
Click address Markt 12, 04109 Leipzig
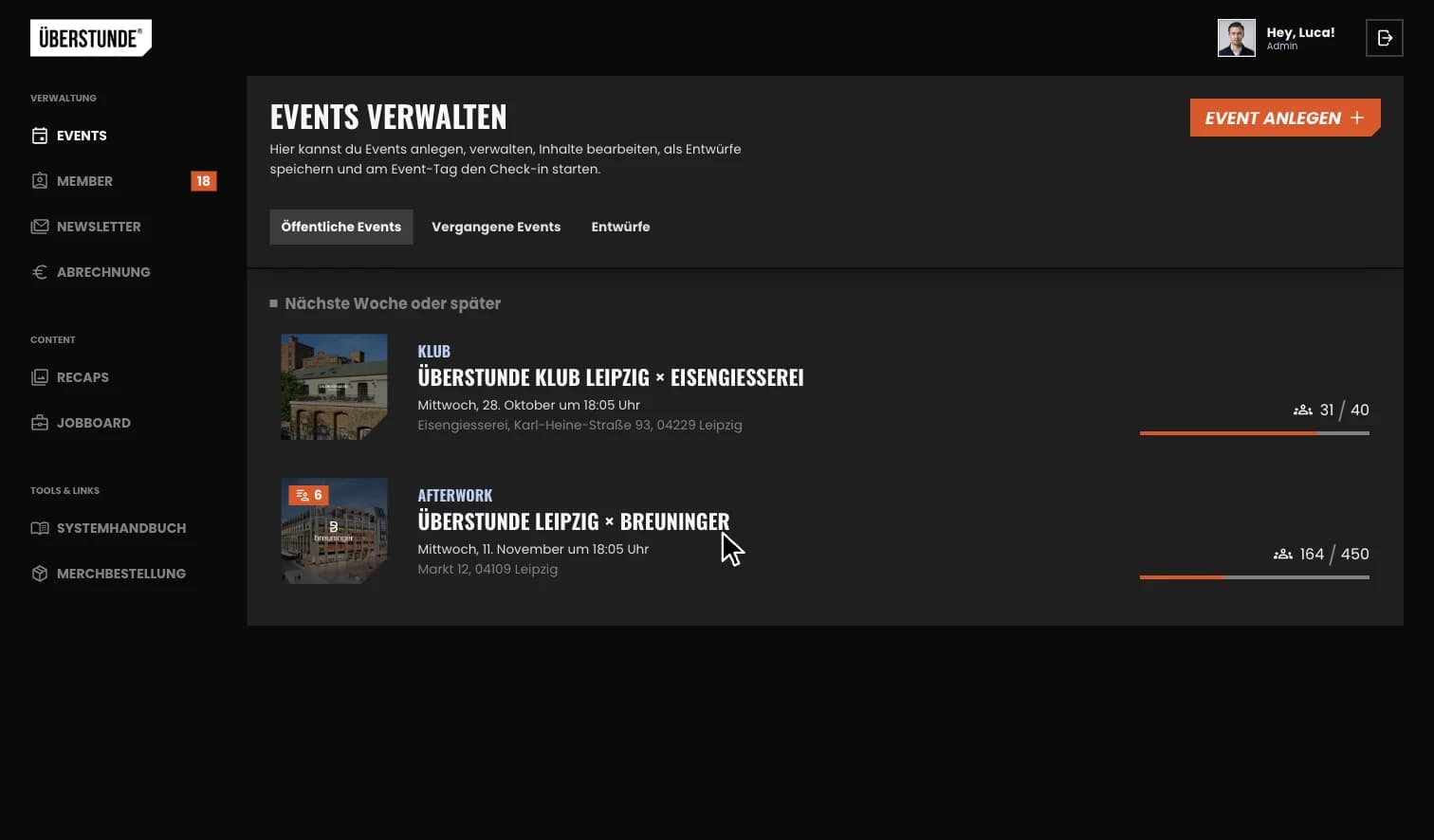pyautogui.click(x=487, y=569)
